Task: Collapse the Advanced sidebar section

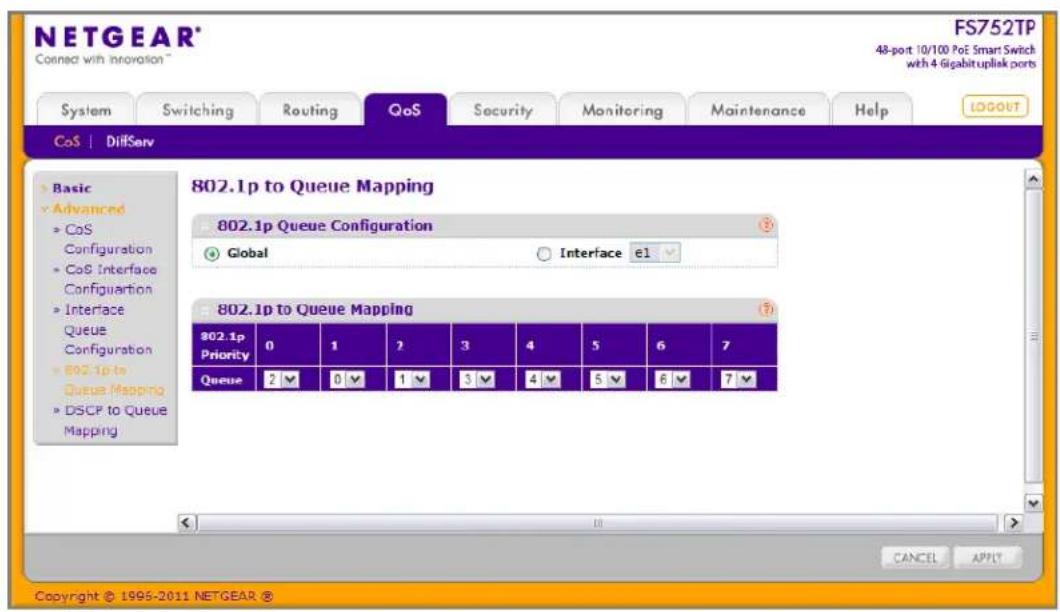Action: point(88,209)
